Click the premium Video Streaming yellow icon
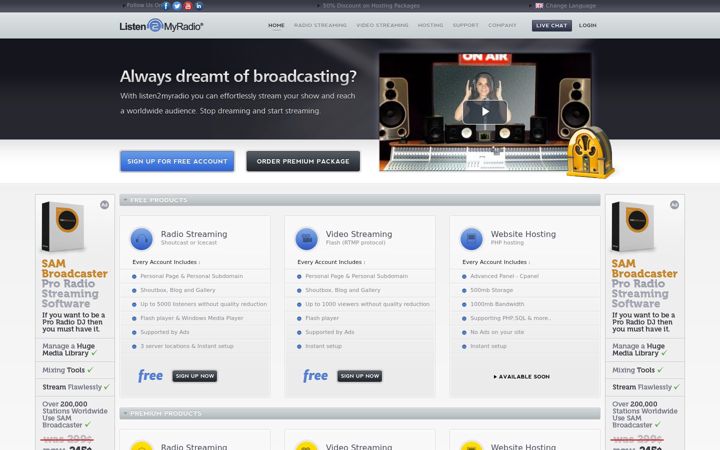Viewport: 720px width, 450px height. [306, 446]
